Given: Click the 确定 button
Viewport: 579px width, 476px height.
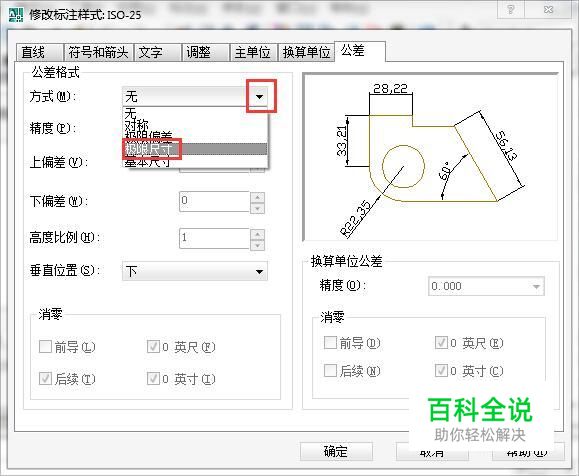Looking at the screenshot, I should tap(336, 451).
